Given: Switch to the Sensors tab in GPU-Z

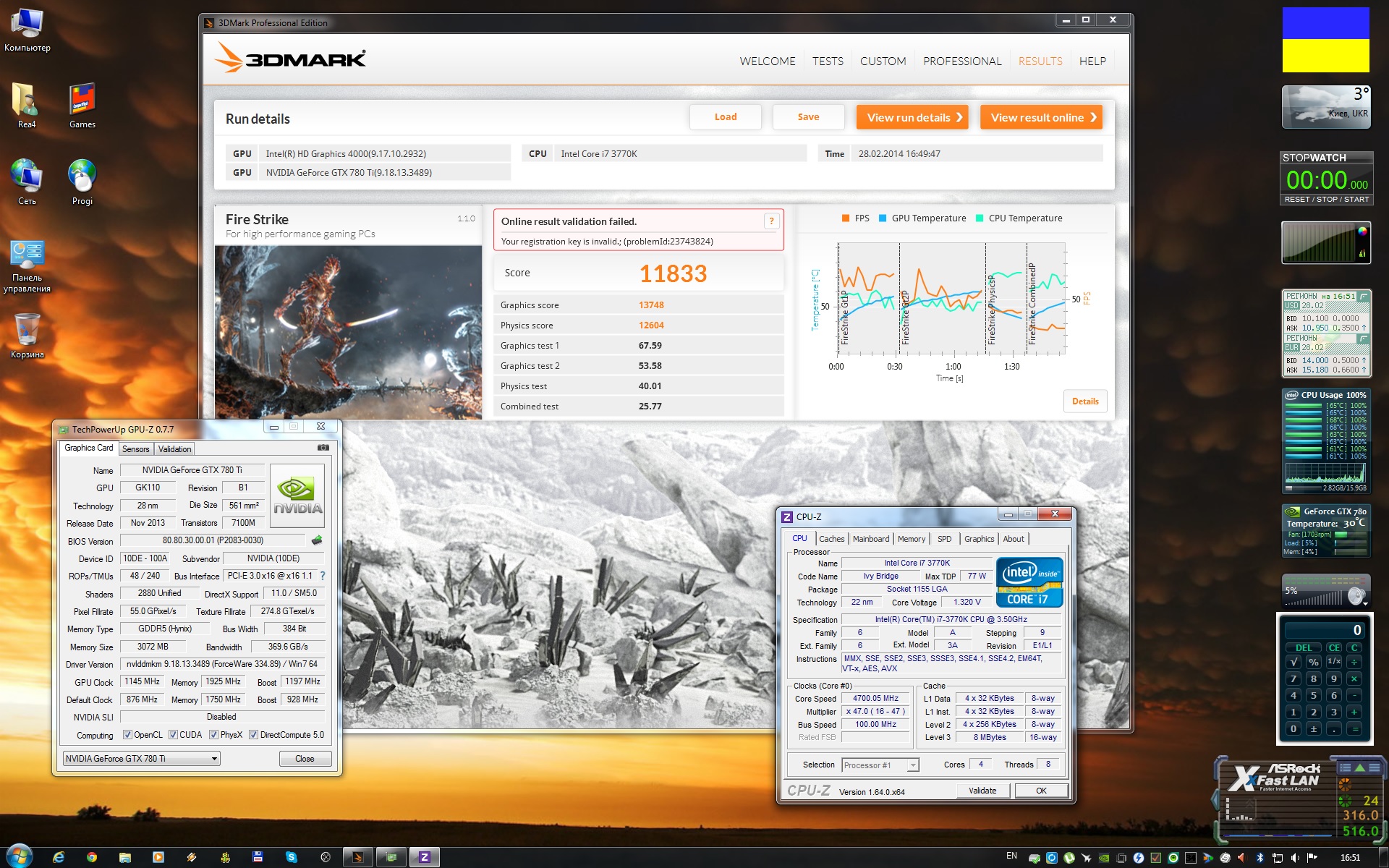Looking at the screenshot, I should tap(135, 449).
